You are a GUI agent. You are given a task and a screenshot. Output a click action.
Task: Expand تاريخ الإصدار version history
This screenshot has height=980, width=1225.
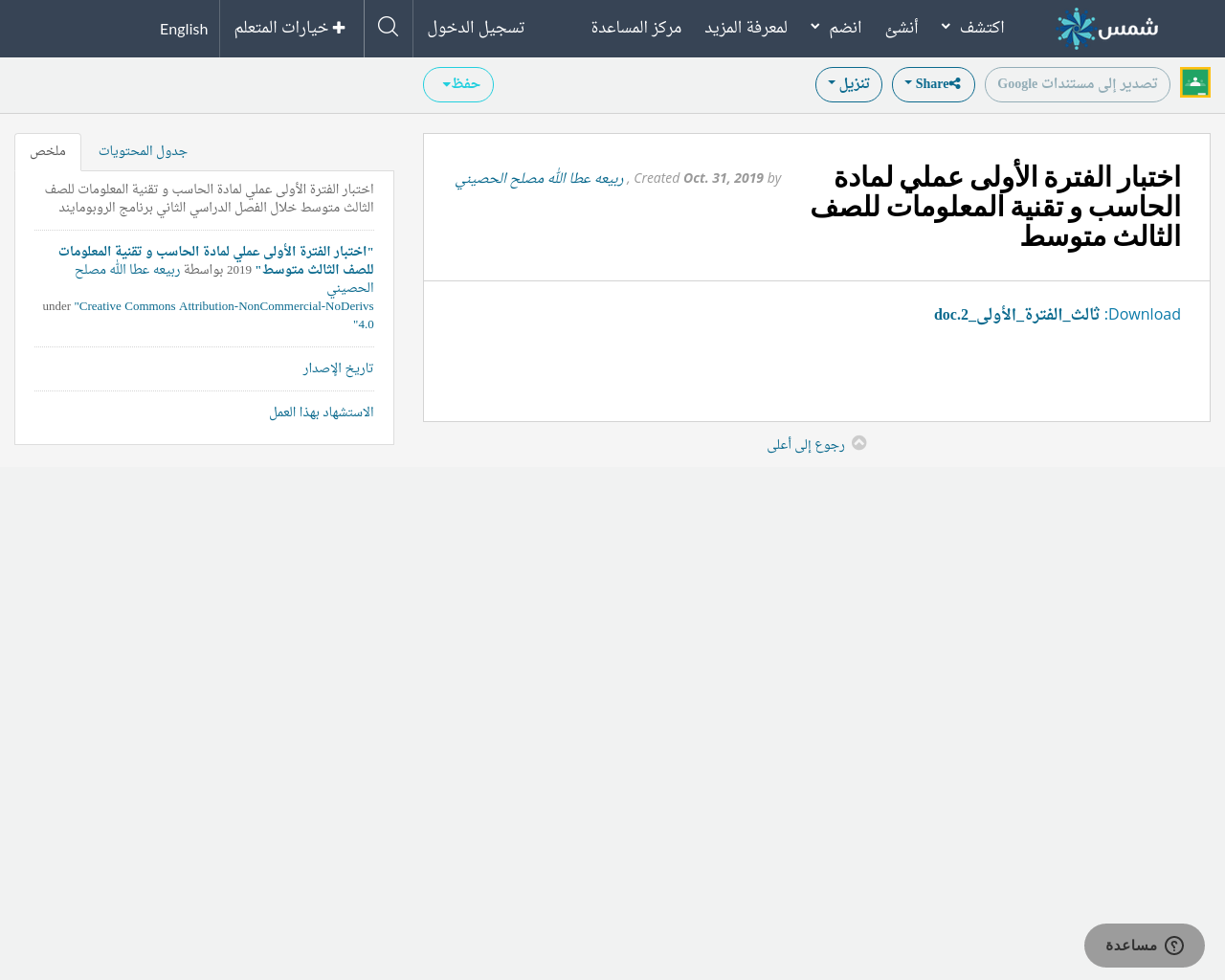coord(338,368)
